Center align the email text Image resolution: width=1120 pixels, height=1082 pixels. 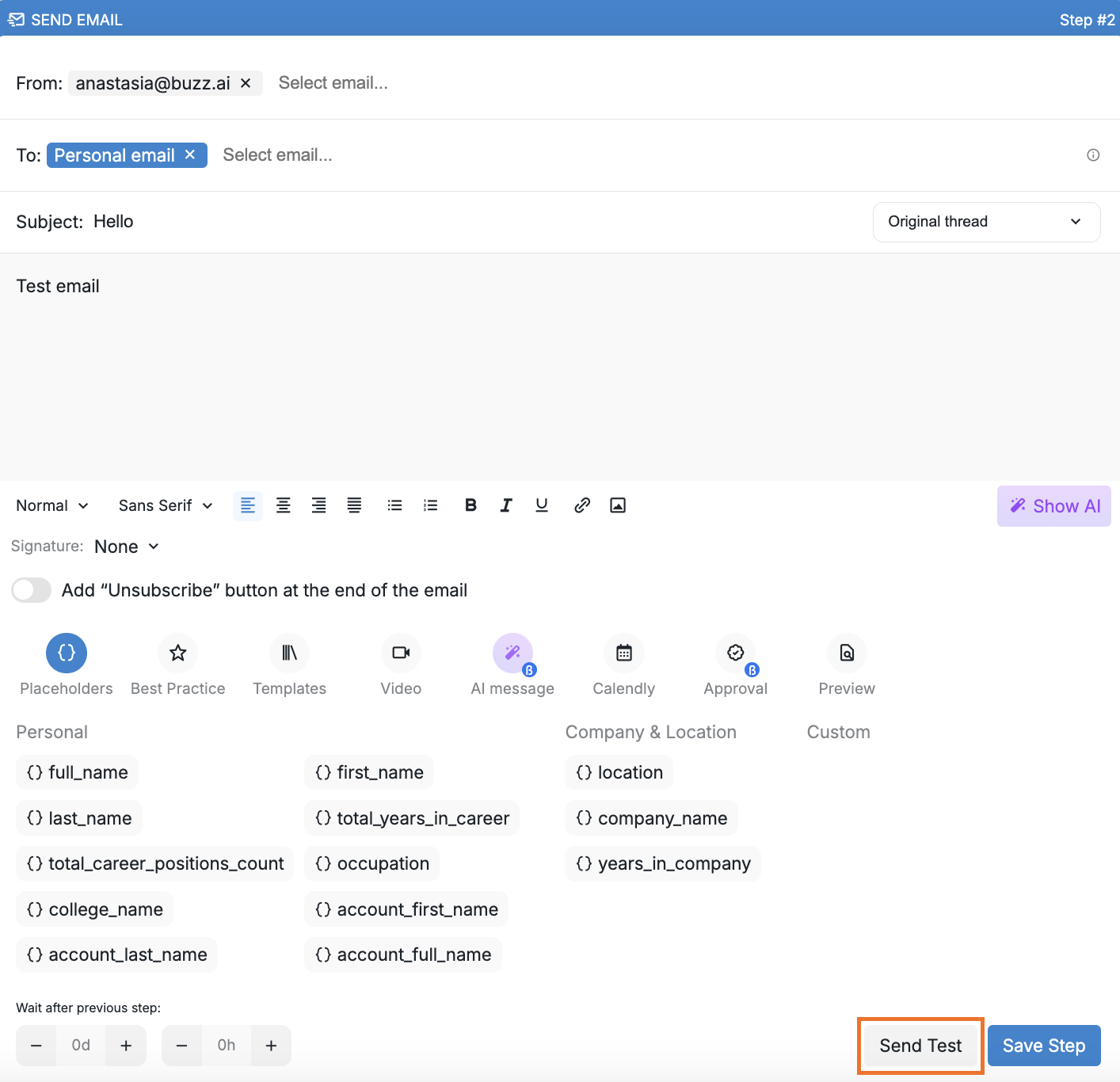[x=283, y=505]
